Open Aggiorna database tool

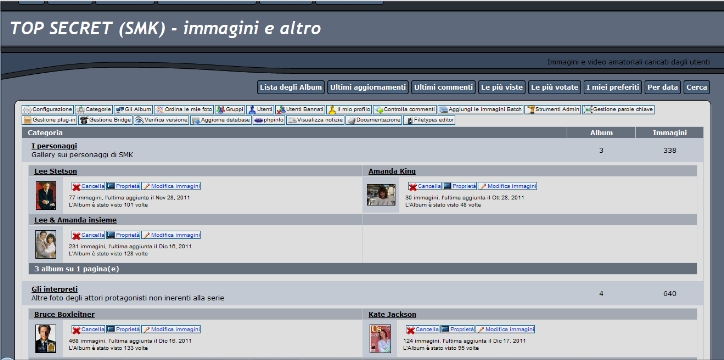pos(221,120)
